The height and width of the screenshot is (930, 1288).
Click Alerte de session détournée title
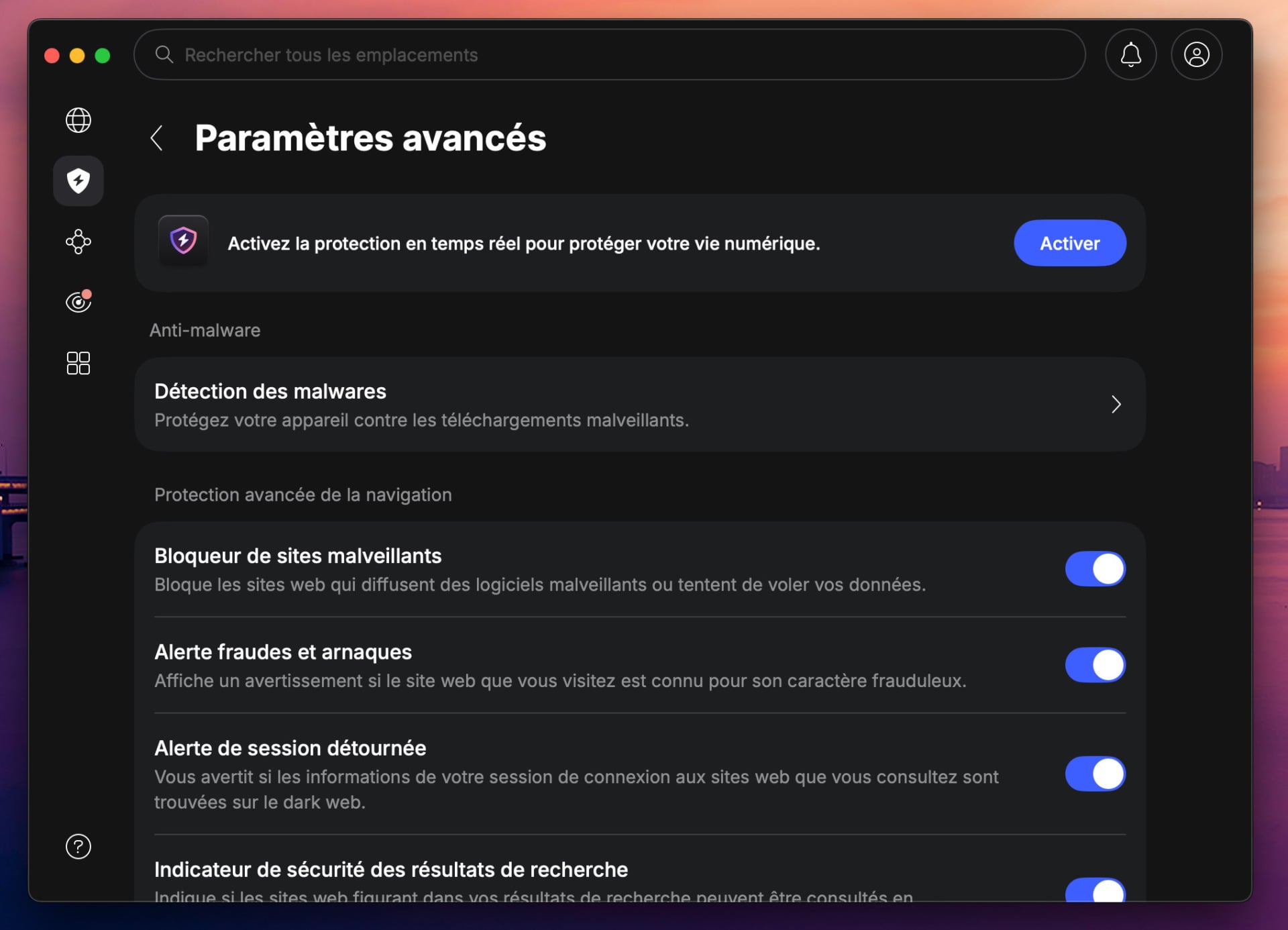pyautogui.click(x=290, y=748)
